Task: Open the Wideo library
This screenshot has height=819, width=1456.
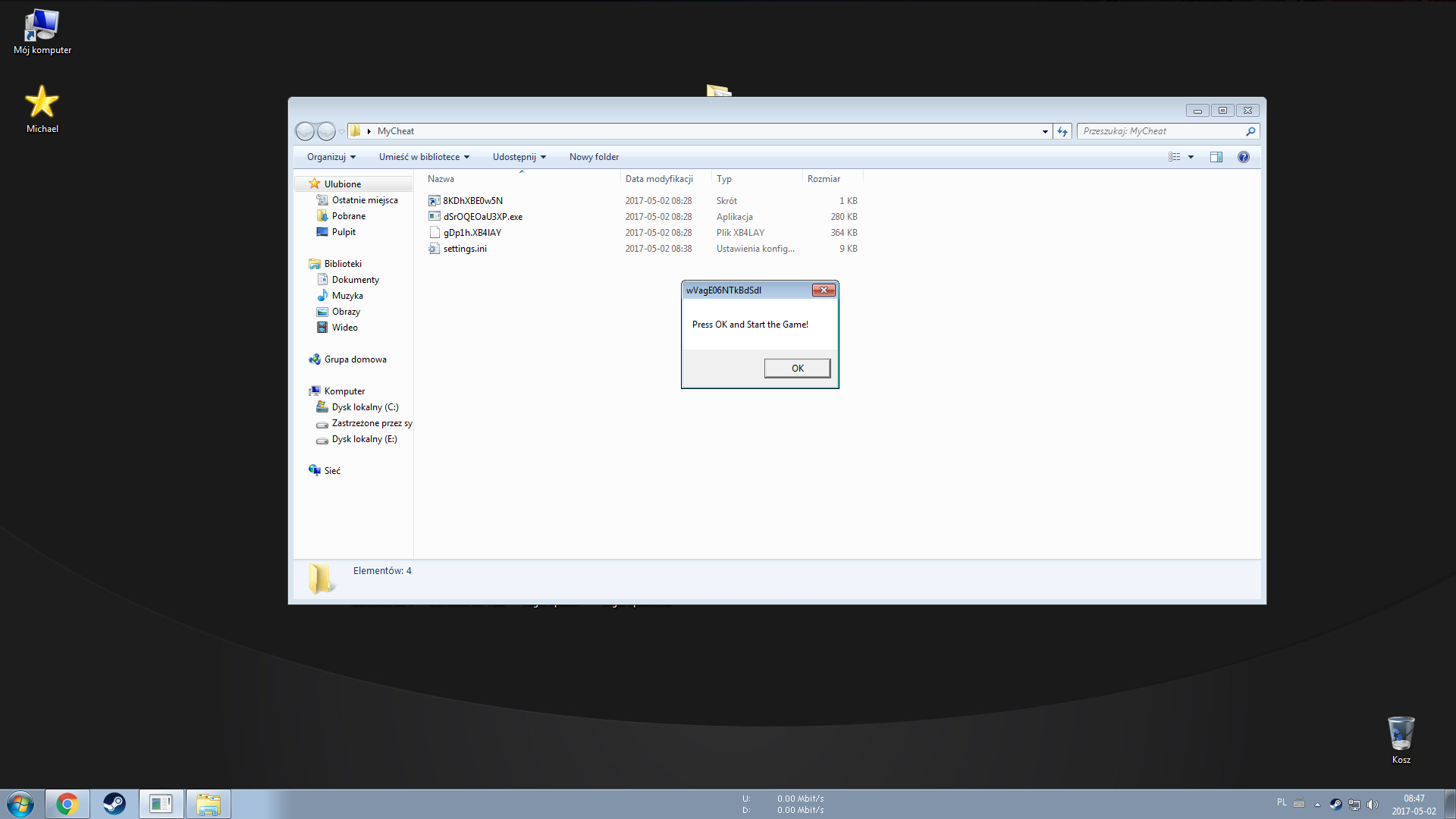Action: 344,328
